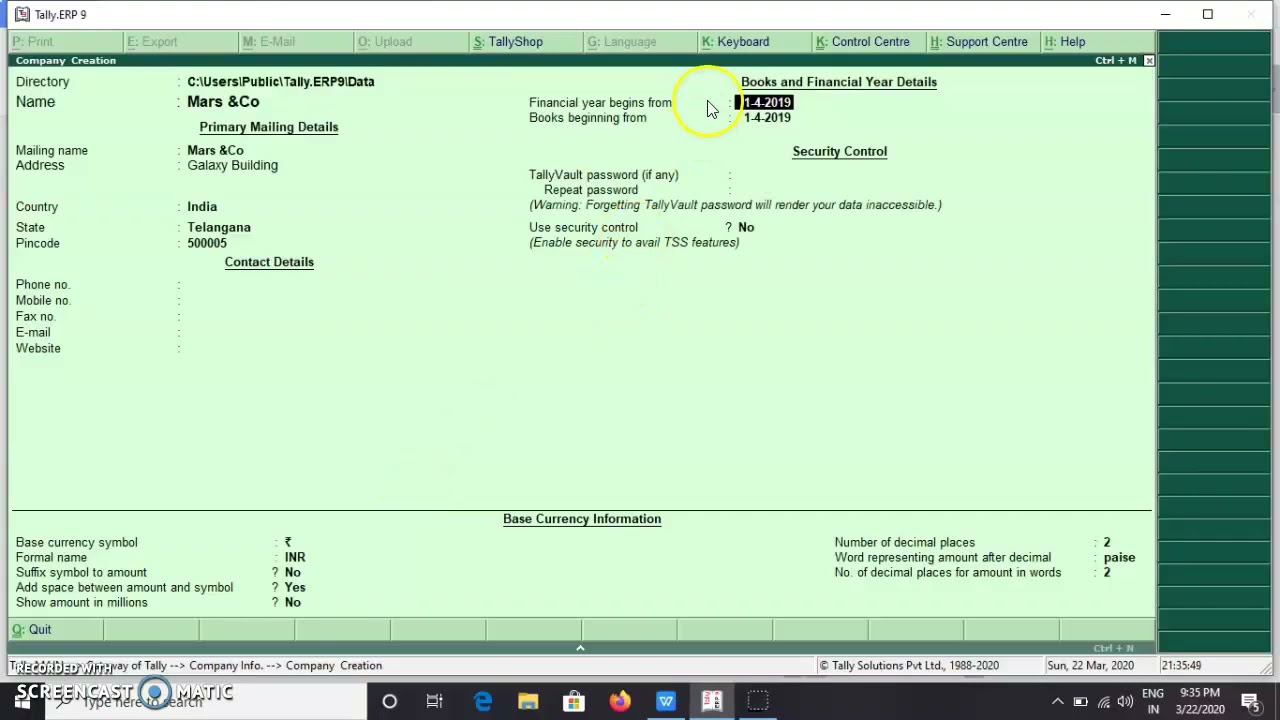
Task: Click the Base currency symbol value
Action: (x=288, y=543)
